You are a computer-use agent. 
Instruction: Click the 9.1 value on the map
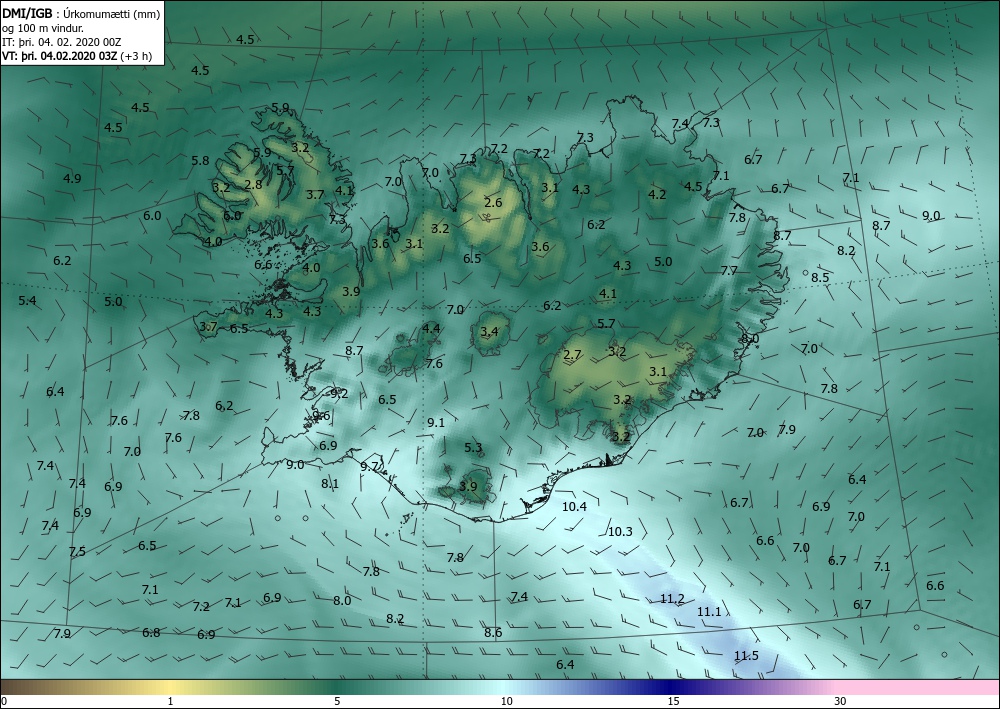[436, 422]
